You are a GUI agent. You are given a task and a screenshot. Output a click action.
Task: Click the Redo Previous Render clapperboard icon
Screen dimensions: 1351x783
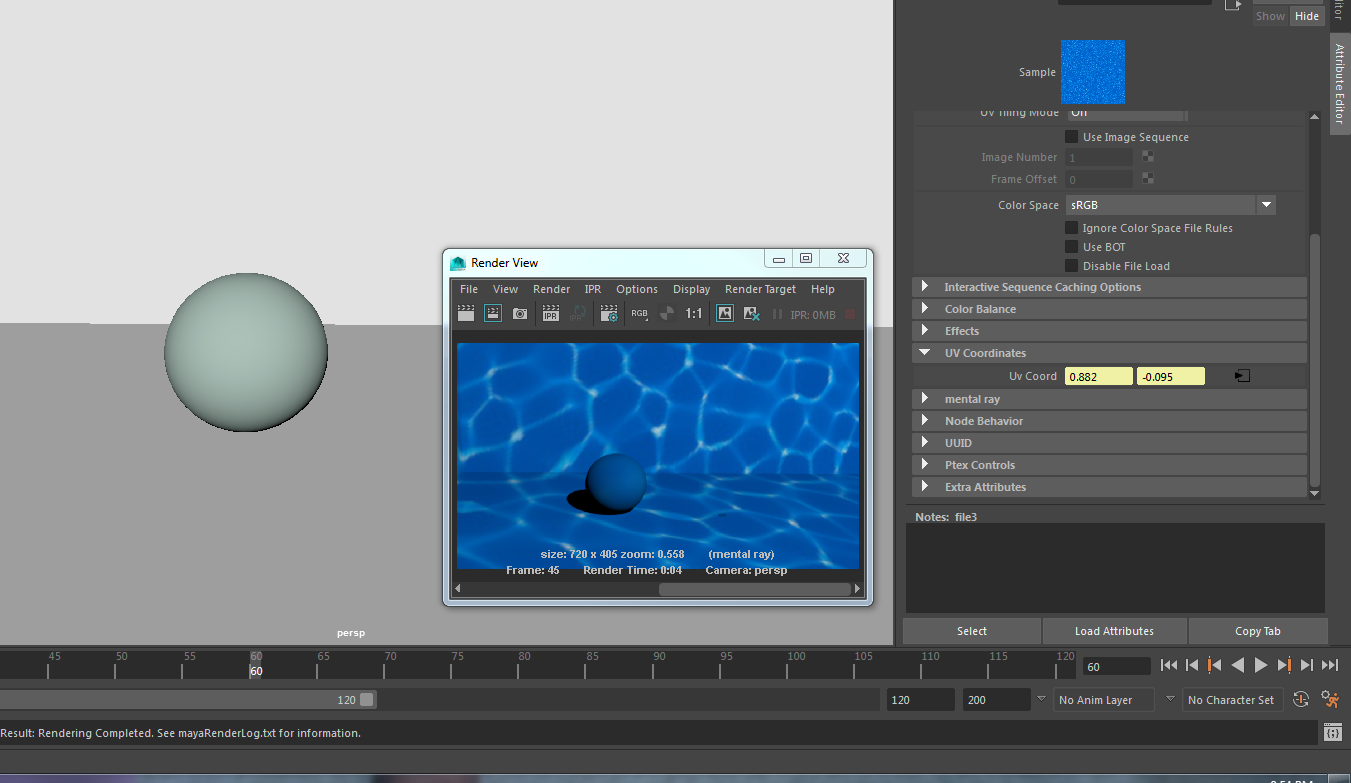pyautogui.click(x=466, y=314)
